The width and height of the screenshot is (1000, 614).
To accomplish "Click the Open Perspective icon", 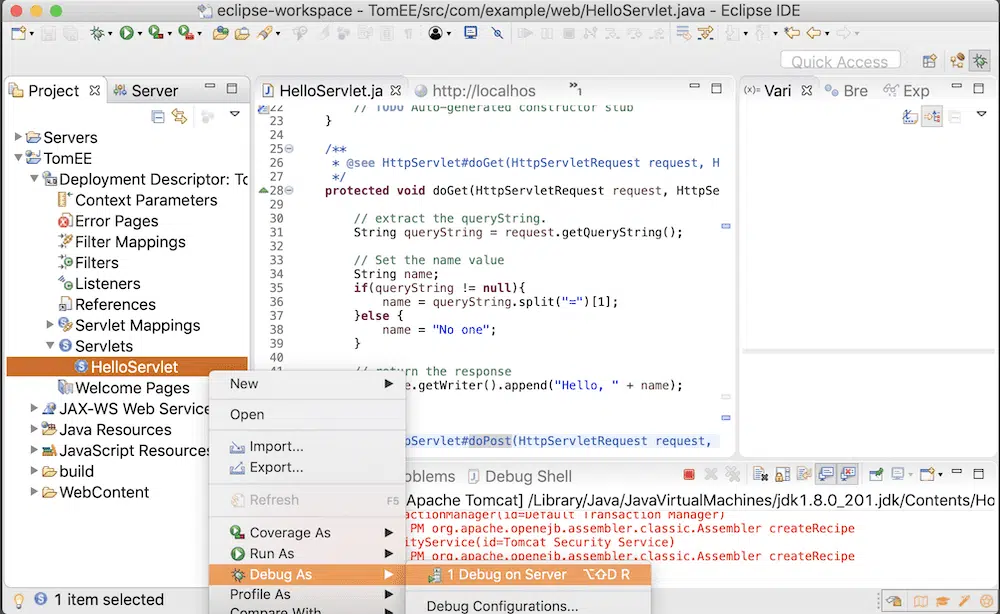I will 930,61.
